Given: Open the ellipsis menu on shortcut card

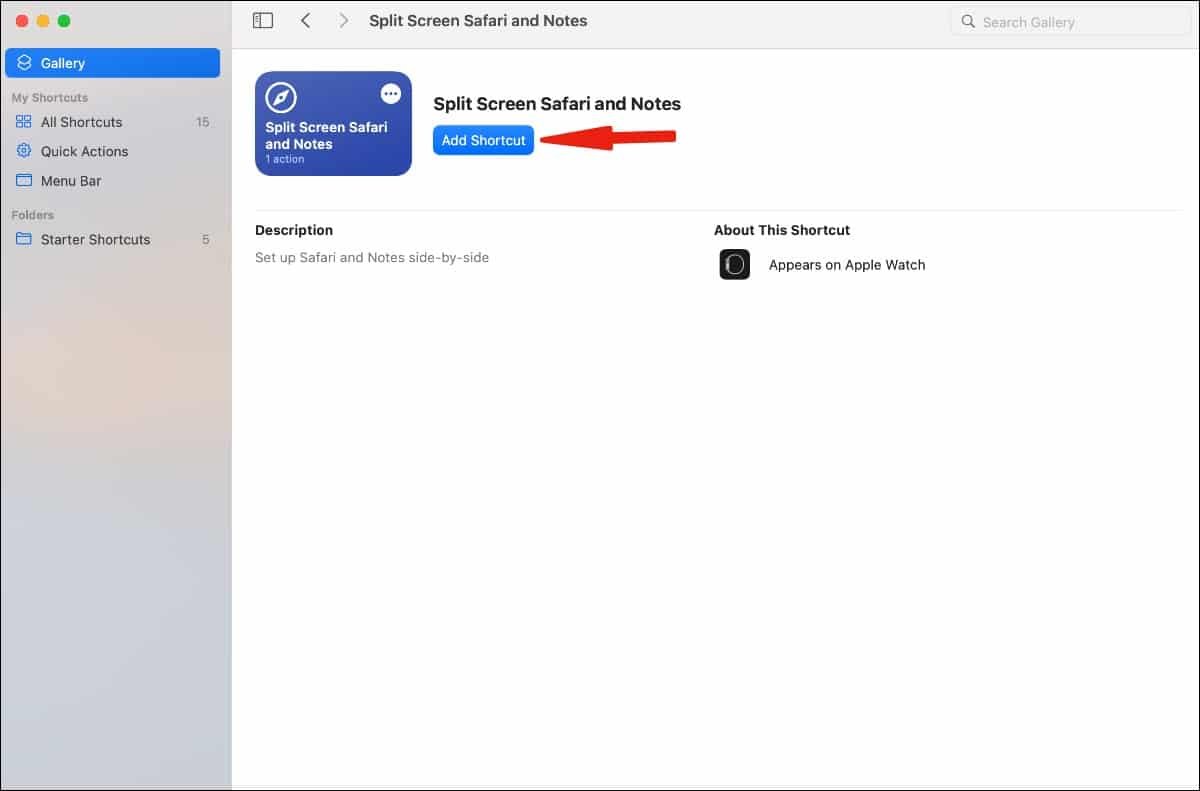Looking at the screenshot, I should tap(391, 94).
